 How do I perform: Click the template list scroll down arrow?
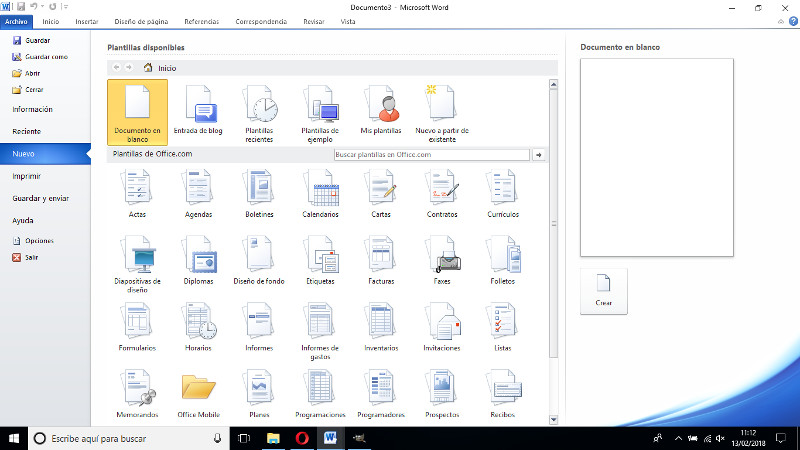[554, 420]
